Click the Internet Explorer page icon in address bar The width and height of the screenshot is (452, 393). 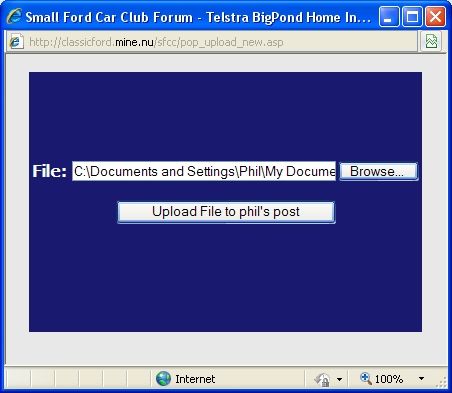[x=16, y=42]
